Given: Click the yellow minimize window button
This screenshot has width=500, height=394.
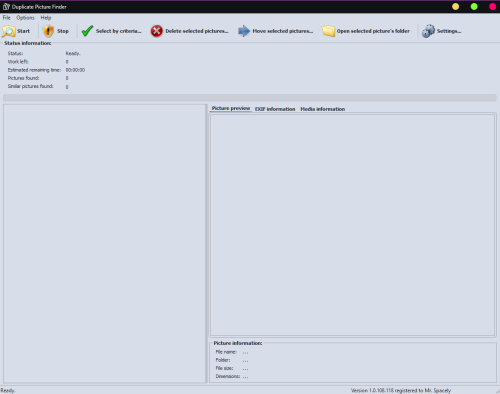Looking at the screenshot, I should pyautogui.click(x=455, y=7).
